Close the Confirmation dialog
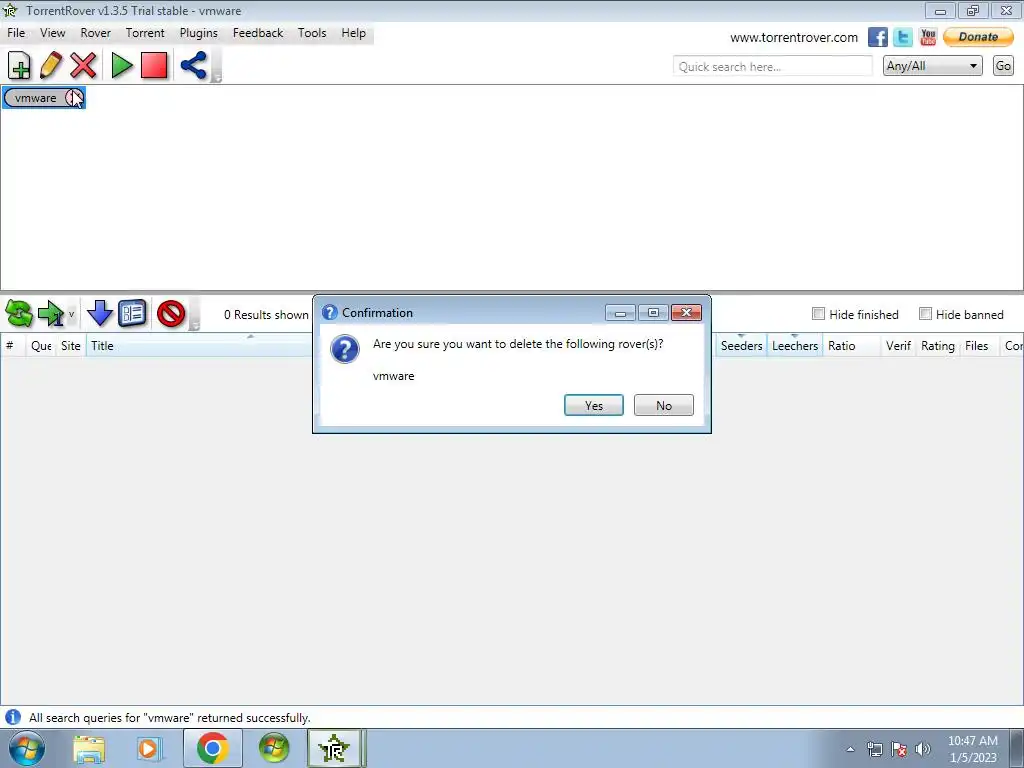The width and height of the screenshot is (1024, 768). [686, 313]
